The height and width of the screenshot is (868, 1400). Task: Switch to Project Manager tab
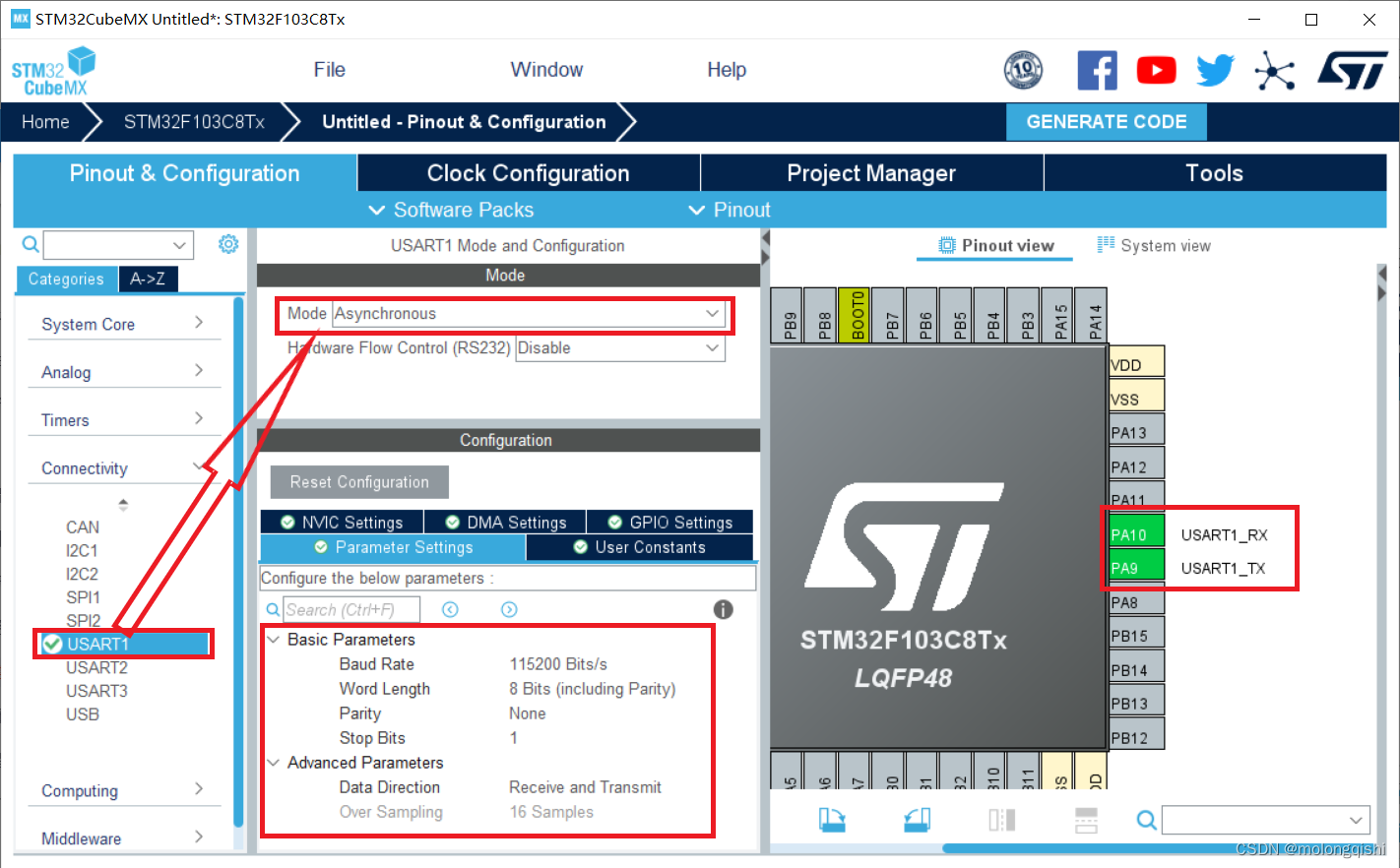tap(871, 173)
